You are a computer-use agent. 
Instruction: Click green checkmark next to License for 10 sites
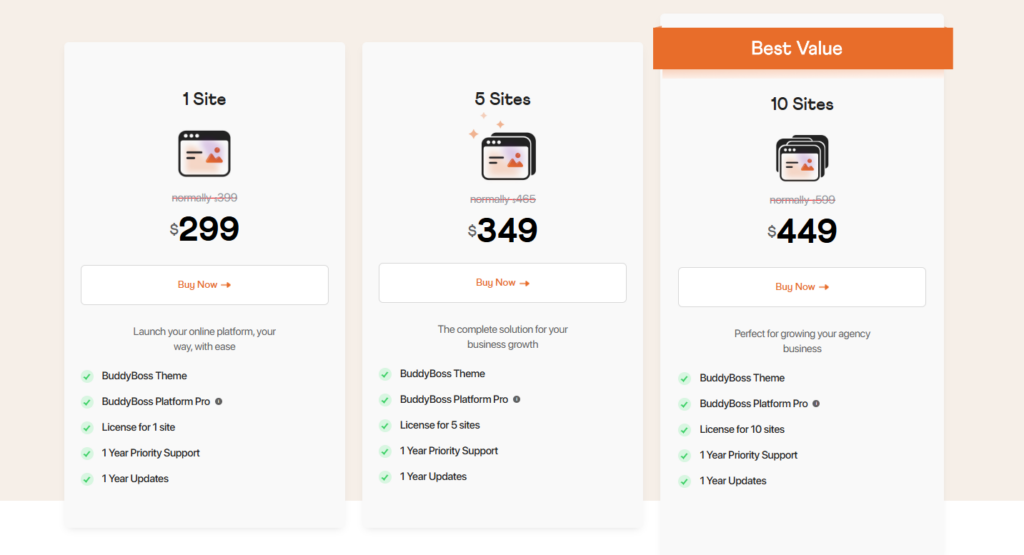click(x=685, y=430)
